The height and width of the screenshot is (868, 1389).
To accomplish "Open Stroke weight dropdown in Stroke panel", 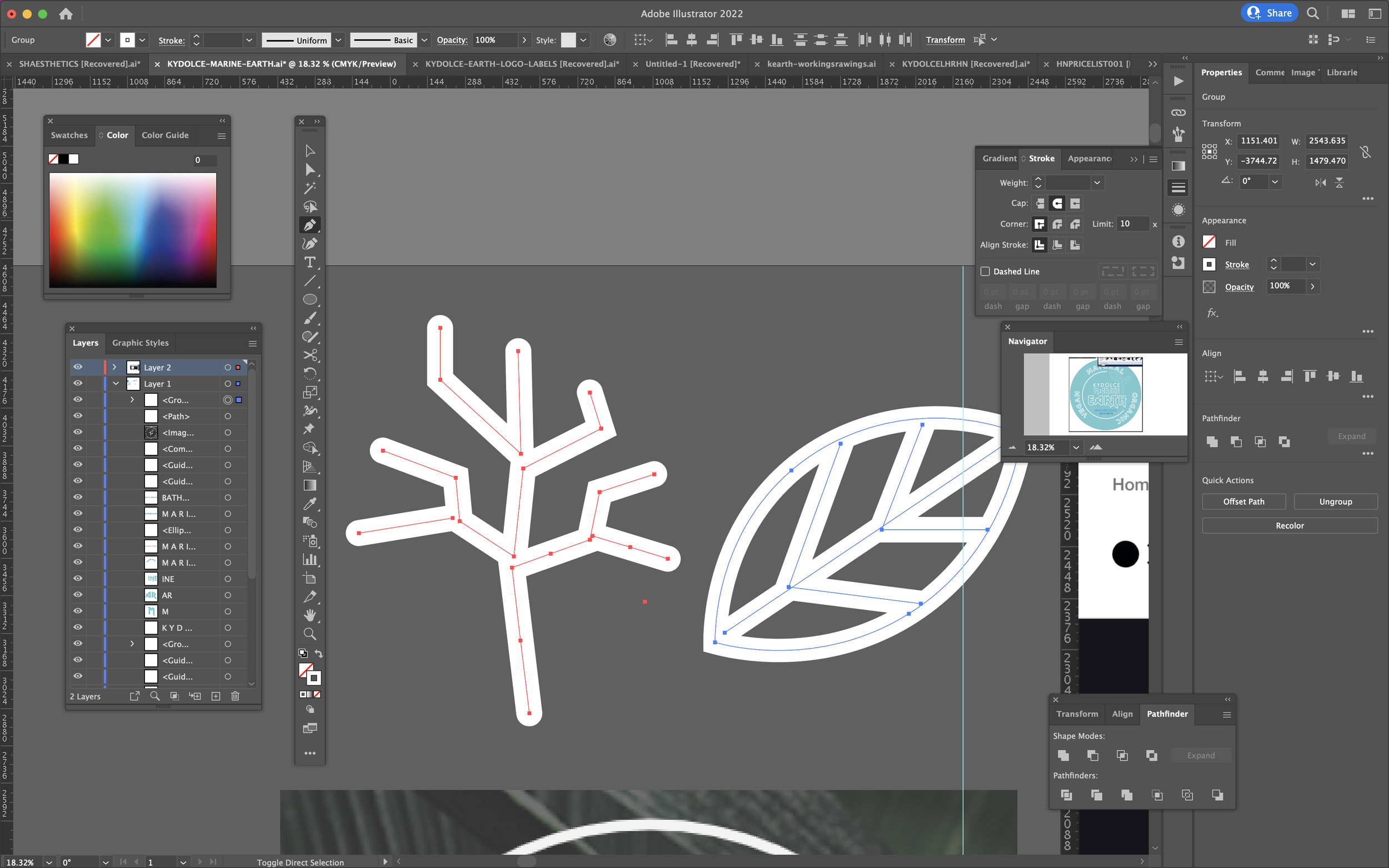I will pos(1097,183).
